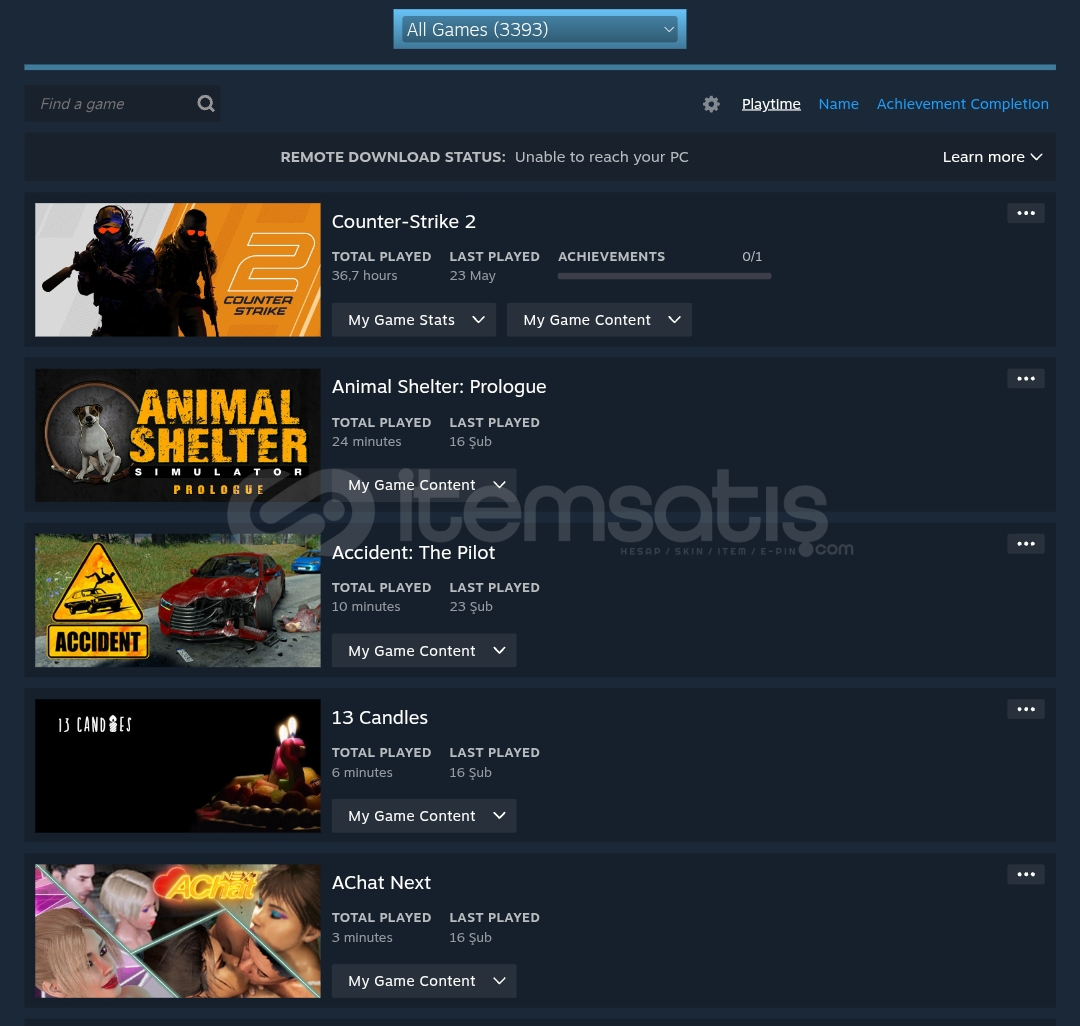The height and width of the screenshot is (1026, 1080).
Task: Open the All Games (3393) dropdown
Action: pyautogui.click(x=539, y=29)
